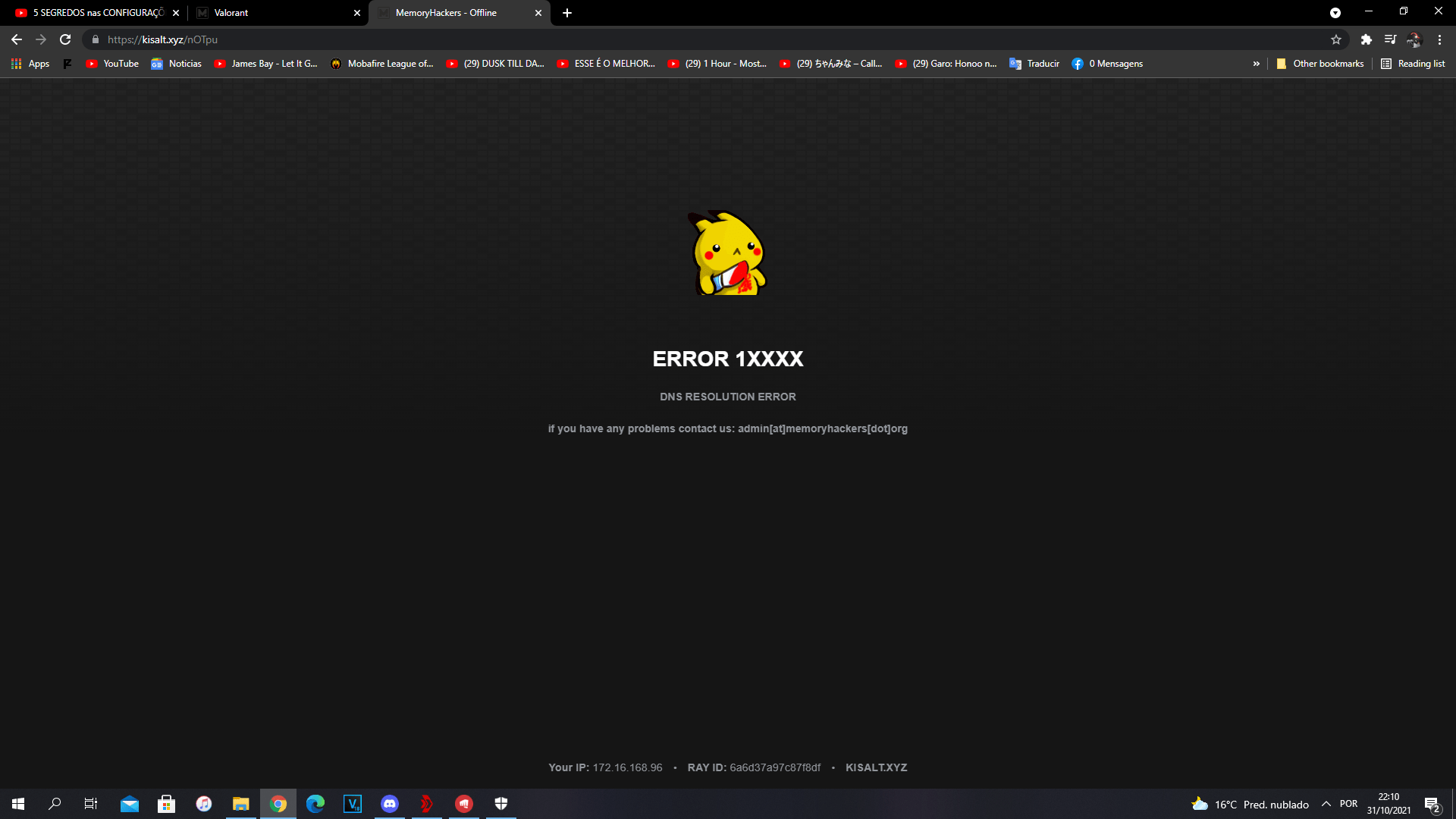Viewport: 1456px width, 819px height.
Task: Open the DUSK TILL DA... bookmark
Action: (x=495, y=64)
